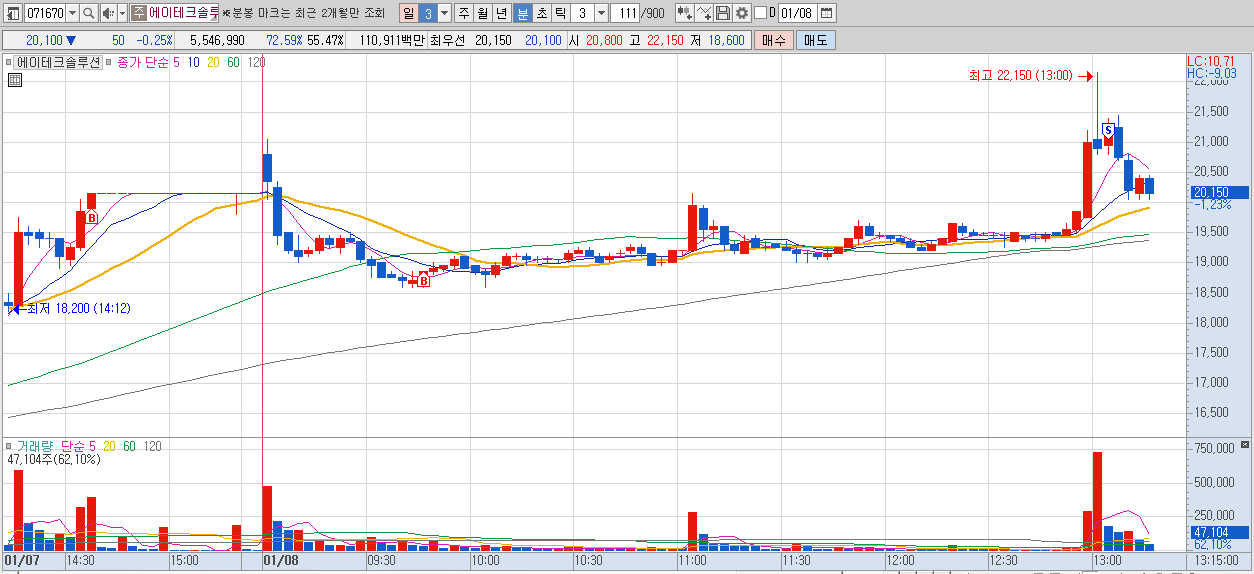Image resolution: width=1254 pixels, height=574 pixels.
Task: Click the 01/07 date marker on time axis
Action: click(x=22, y=561)
